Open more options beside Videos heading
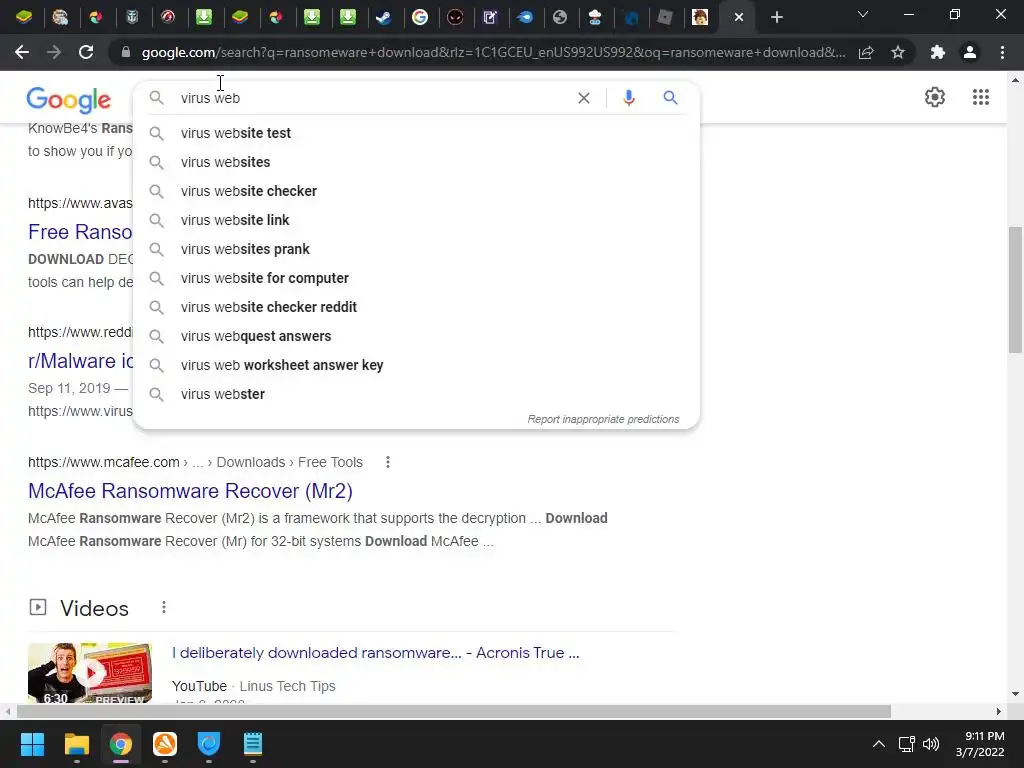Image resolution: width=1024 pixels, height=768 pixels. pos(164,608)
